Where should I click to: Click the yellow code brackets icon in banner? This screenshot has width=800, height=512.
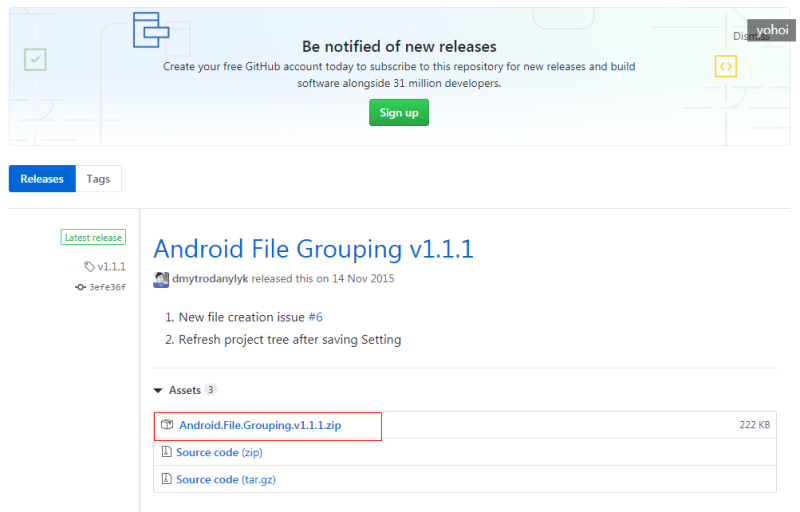[x=726, y=66]
